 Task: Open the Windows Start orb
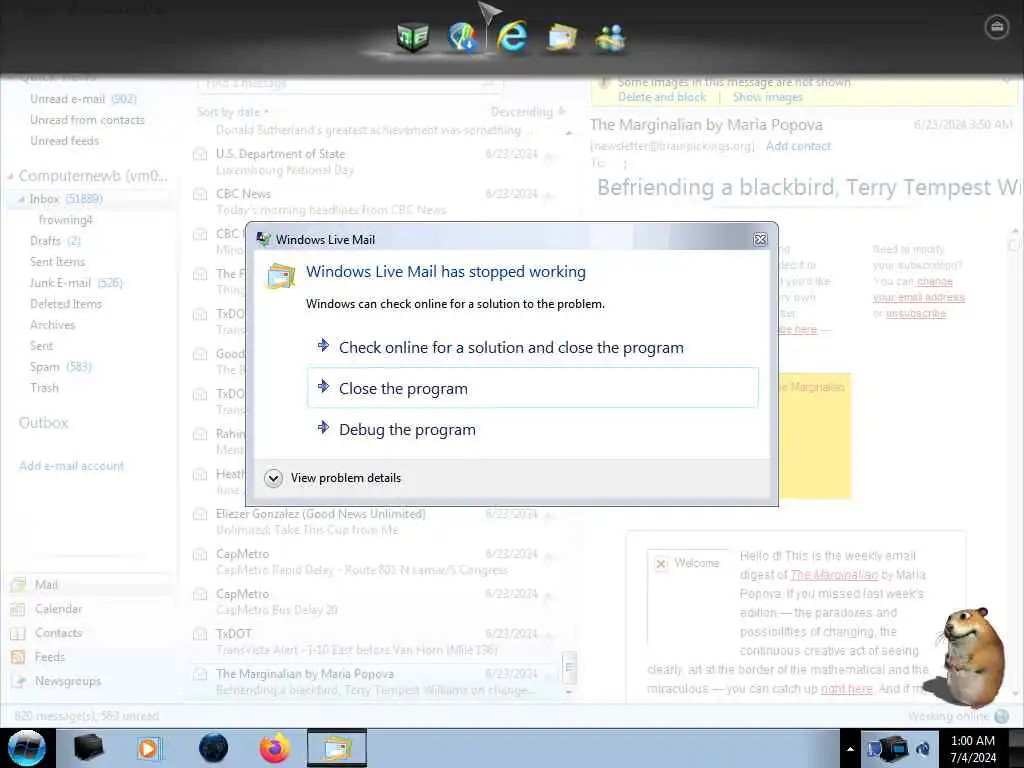(x=27, y=748)
